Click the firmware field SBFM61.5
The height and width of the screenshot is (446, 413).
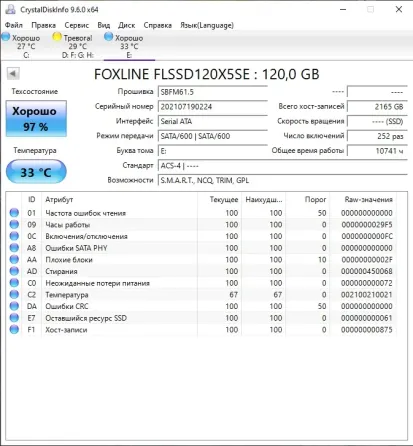[x=213, y=92]
